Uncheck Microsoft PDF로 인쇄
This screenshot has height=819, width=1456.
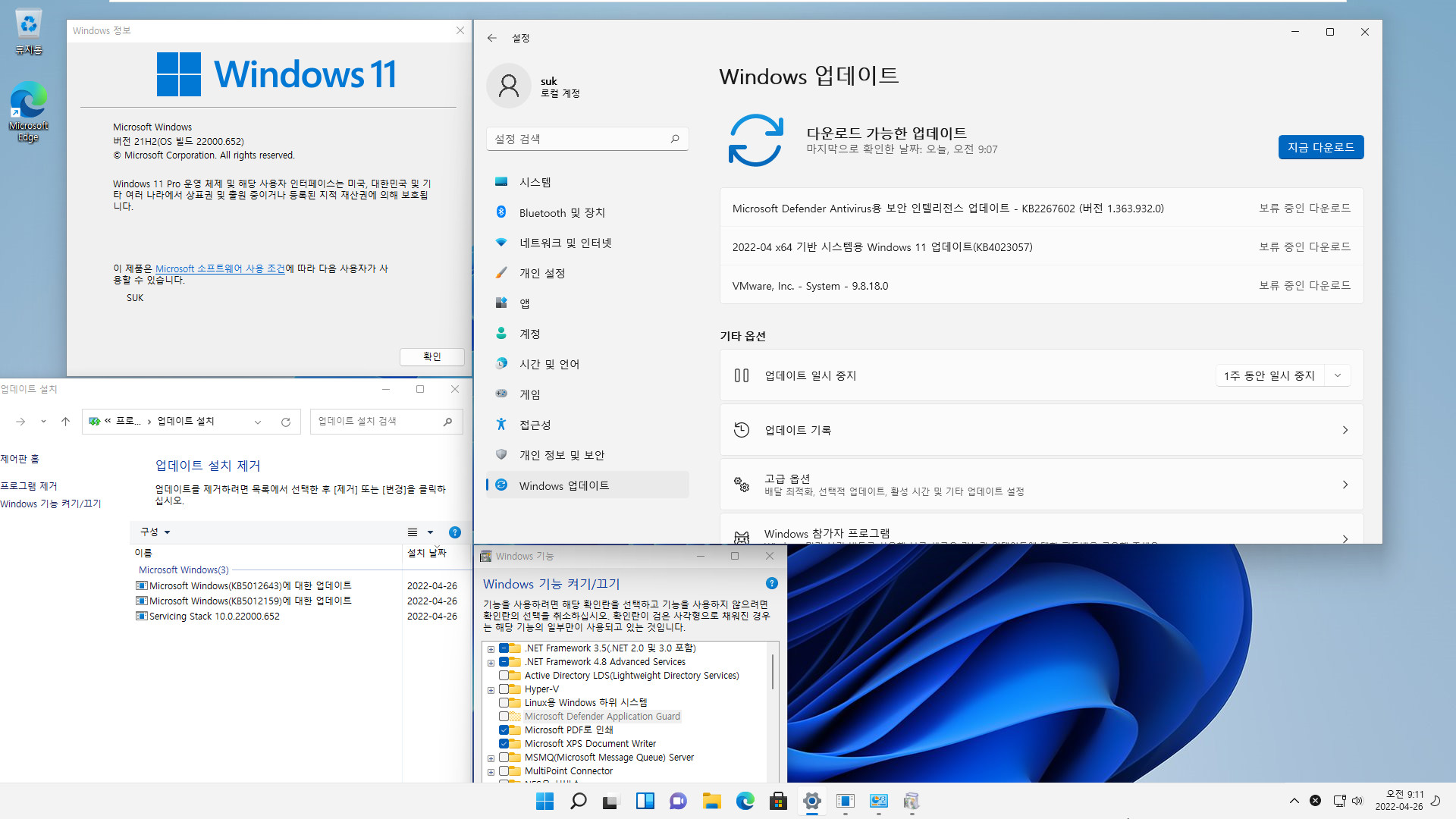[x=504, y=730]
